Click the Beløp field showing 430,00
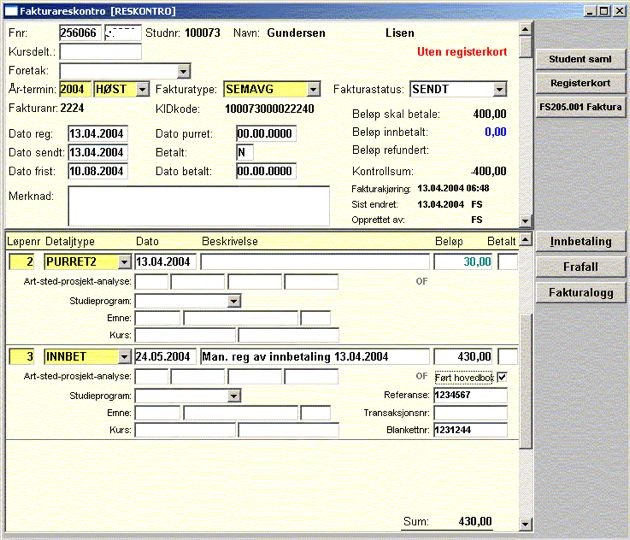 [x=463, y=356]
